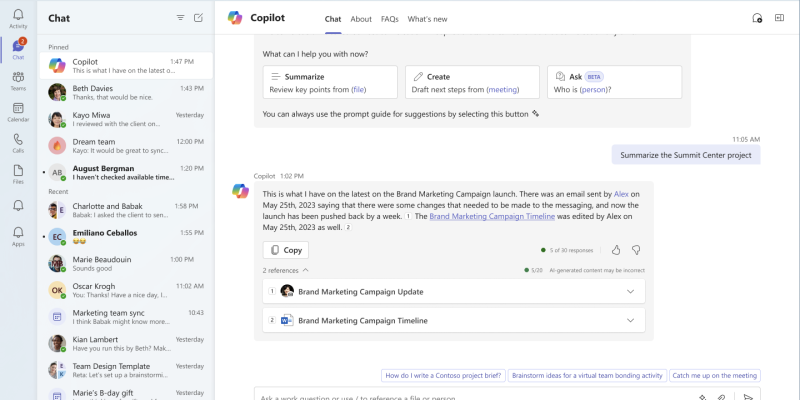800x400 pixels.
Task: Open Kian Lambert chat
Action: pos(126,343)
